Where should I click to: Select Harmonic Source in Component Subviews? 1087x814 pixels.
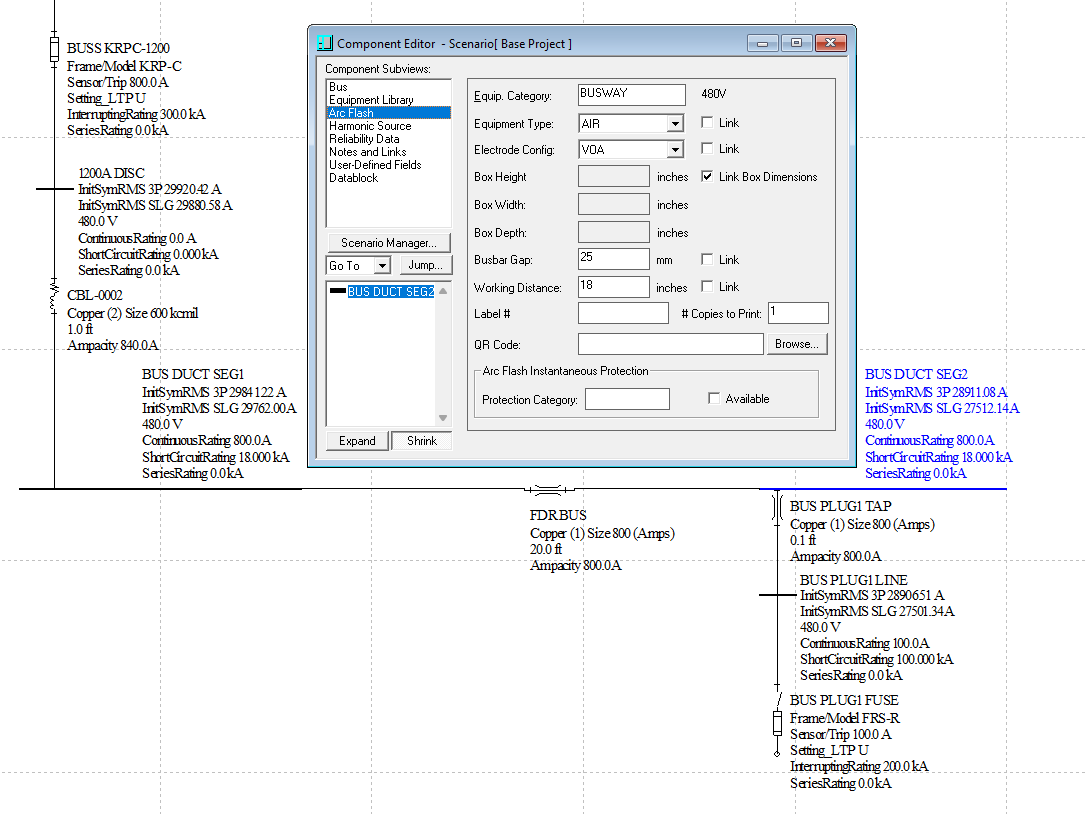pos(369,126)
